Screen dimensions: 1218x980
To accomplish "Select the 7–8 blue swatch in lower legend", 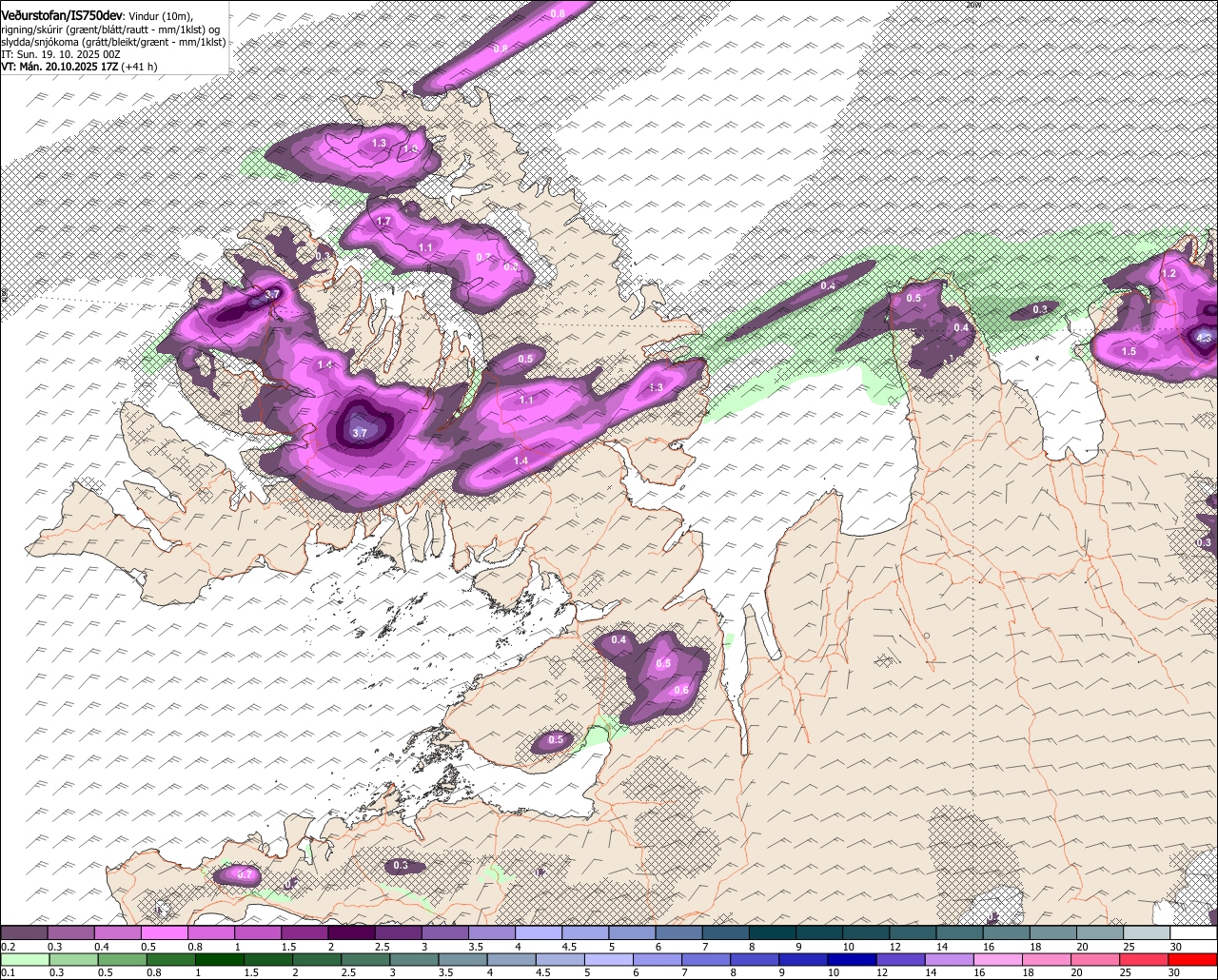I will [x=707, y=958].
